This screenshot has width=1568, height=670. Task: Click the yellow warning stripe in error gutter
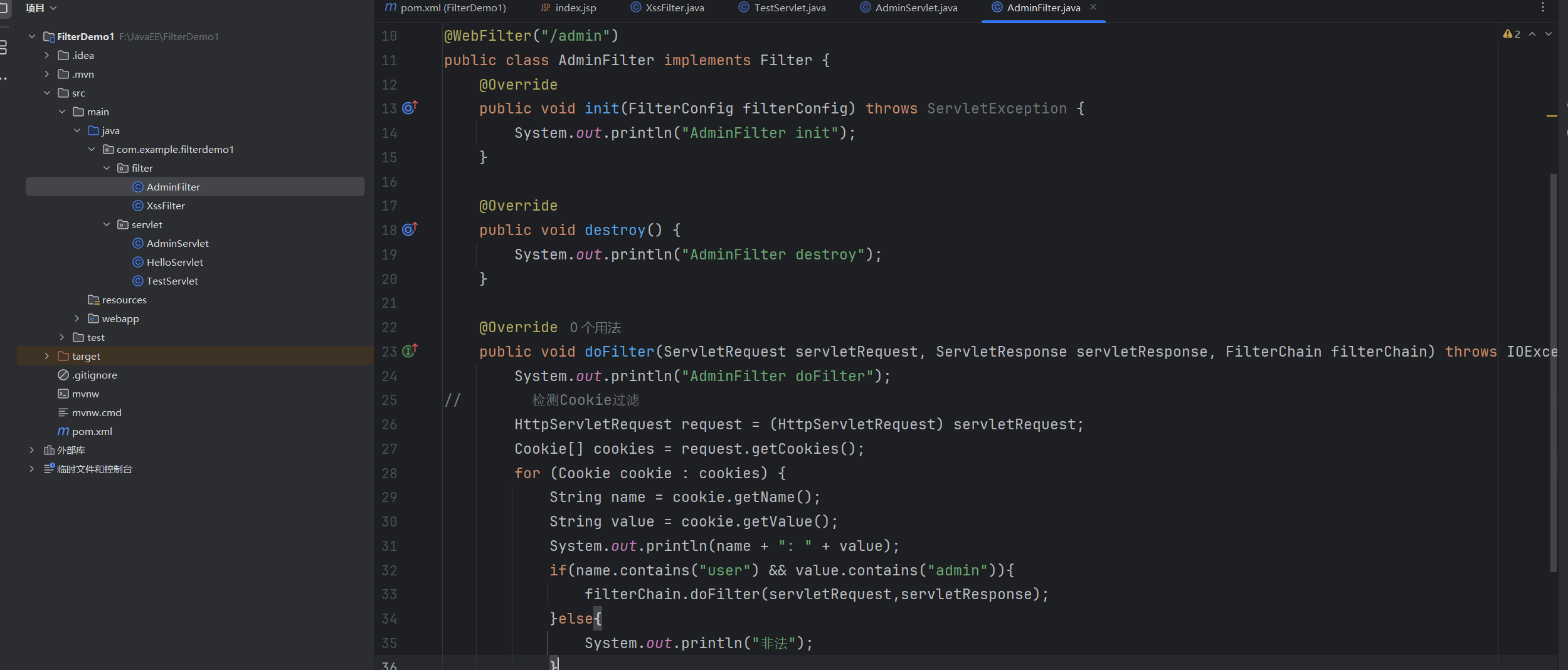click(x=1552, y=116)
